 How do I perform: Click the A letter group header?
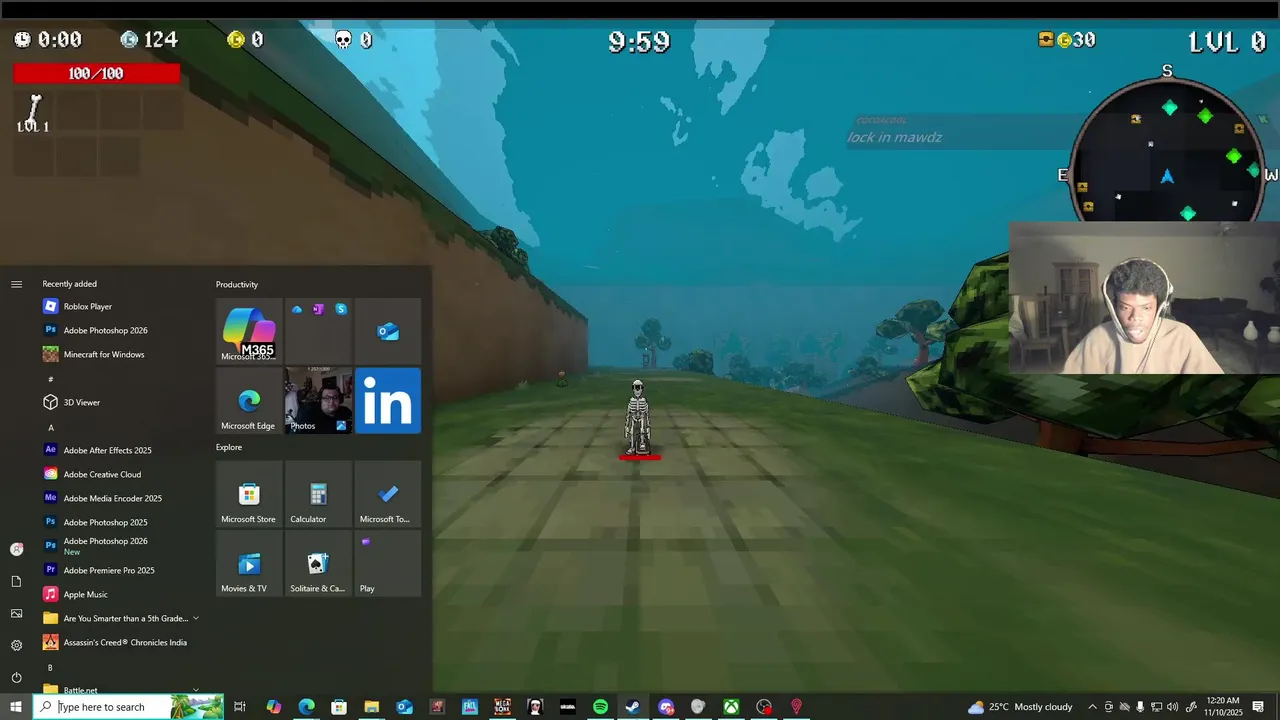pos(51,427)
